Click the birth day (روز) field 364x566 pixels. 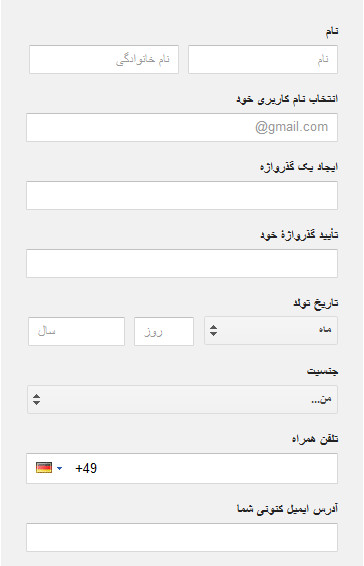(x=164, y=331)
